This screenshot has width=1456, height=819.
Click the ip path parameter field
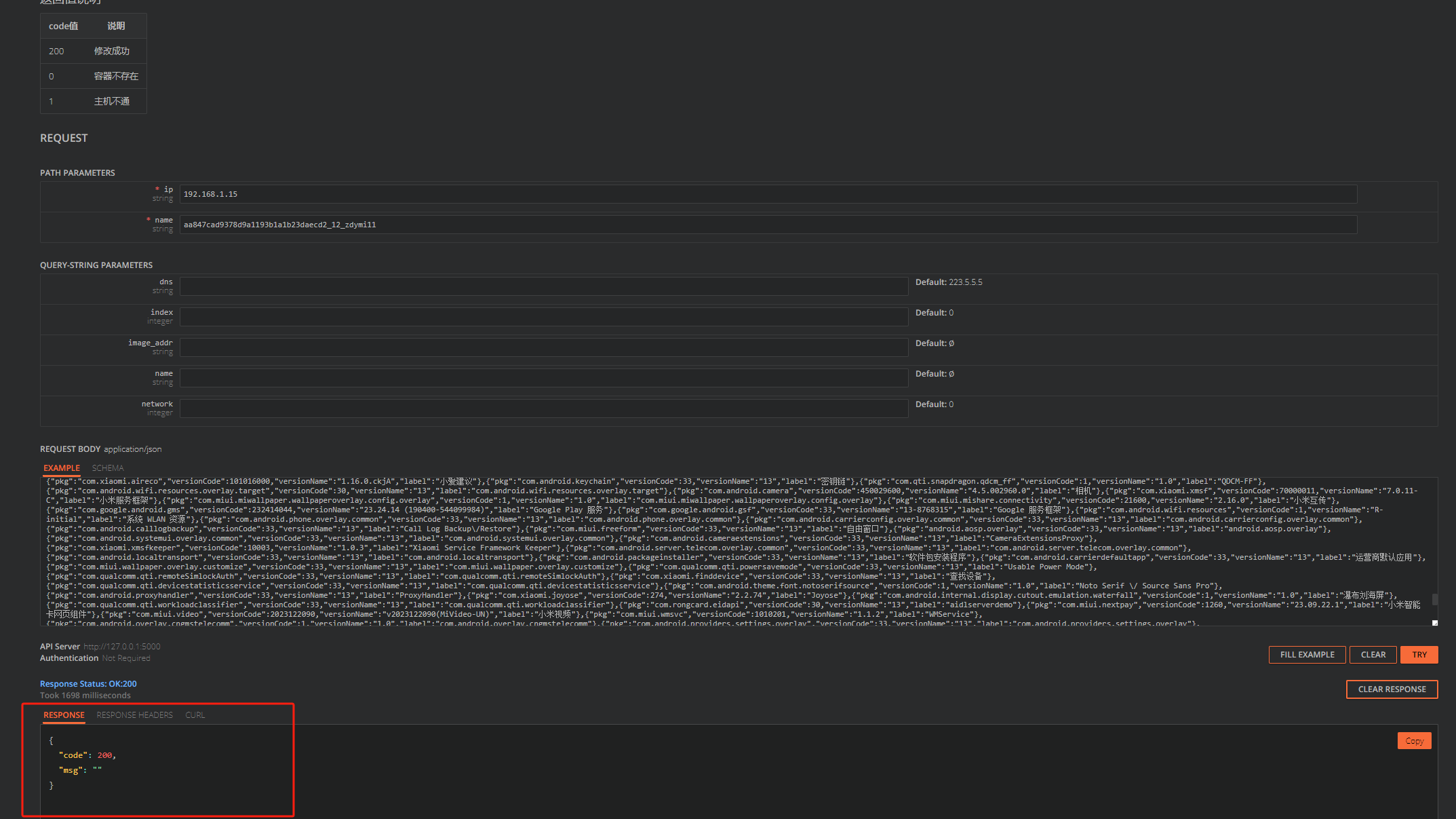tap(768, 194)
